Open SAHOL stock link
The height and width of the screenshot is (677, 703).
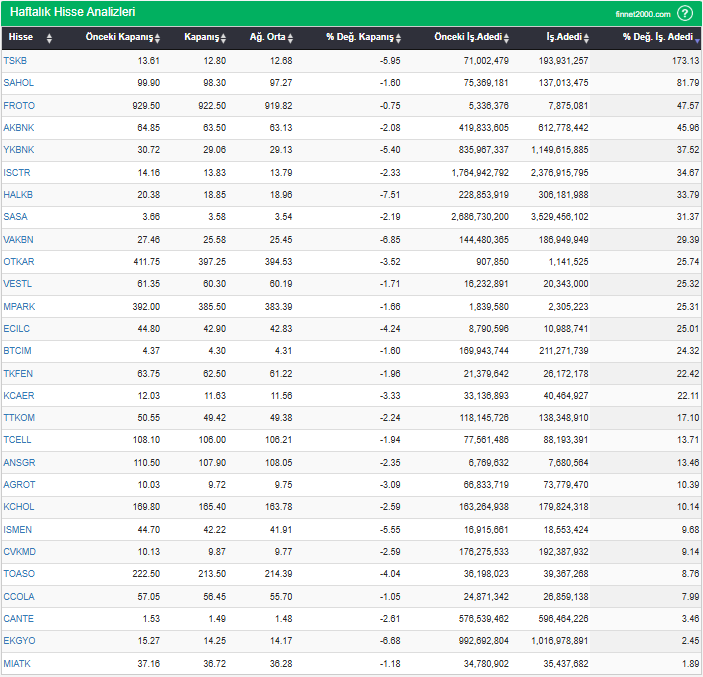pos(18,82)
